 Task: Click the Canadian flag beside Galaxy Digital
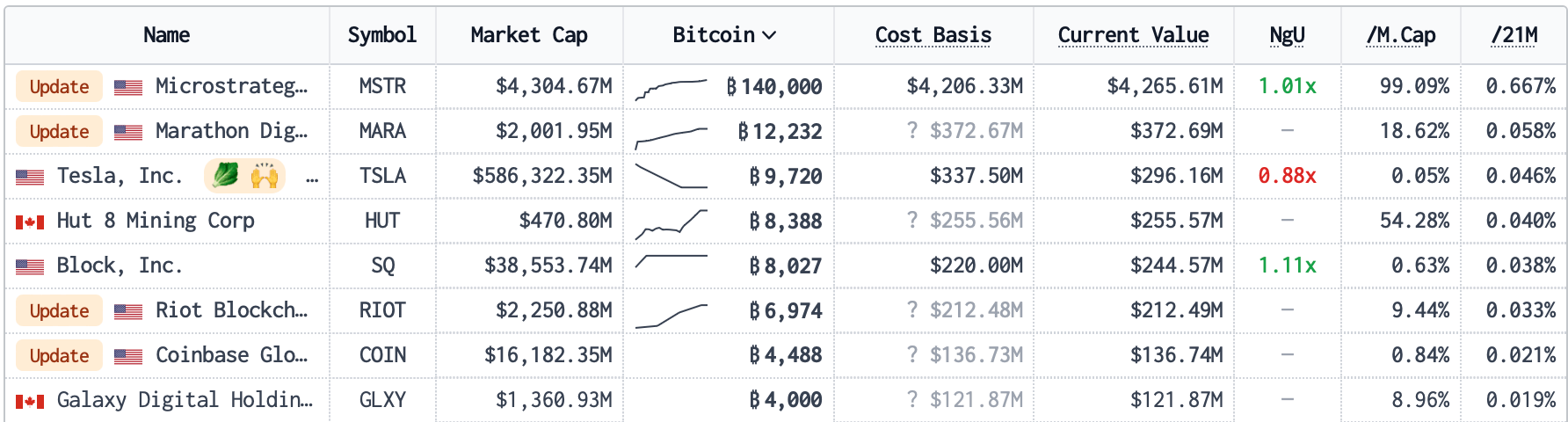tap(30, 401)
